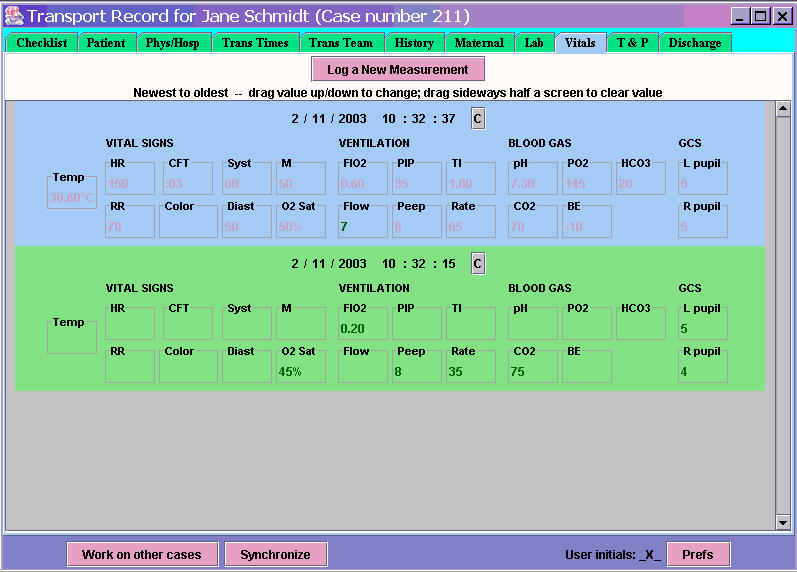
Task: Go to the Maternal tab
Action: click(479, 43)
